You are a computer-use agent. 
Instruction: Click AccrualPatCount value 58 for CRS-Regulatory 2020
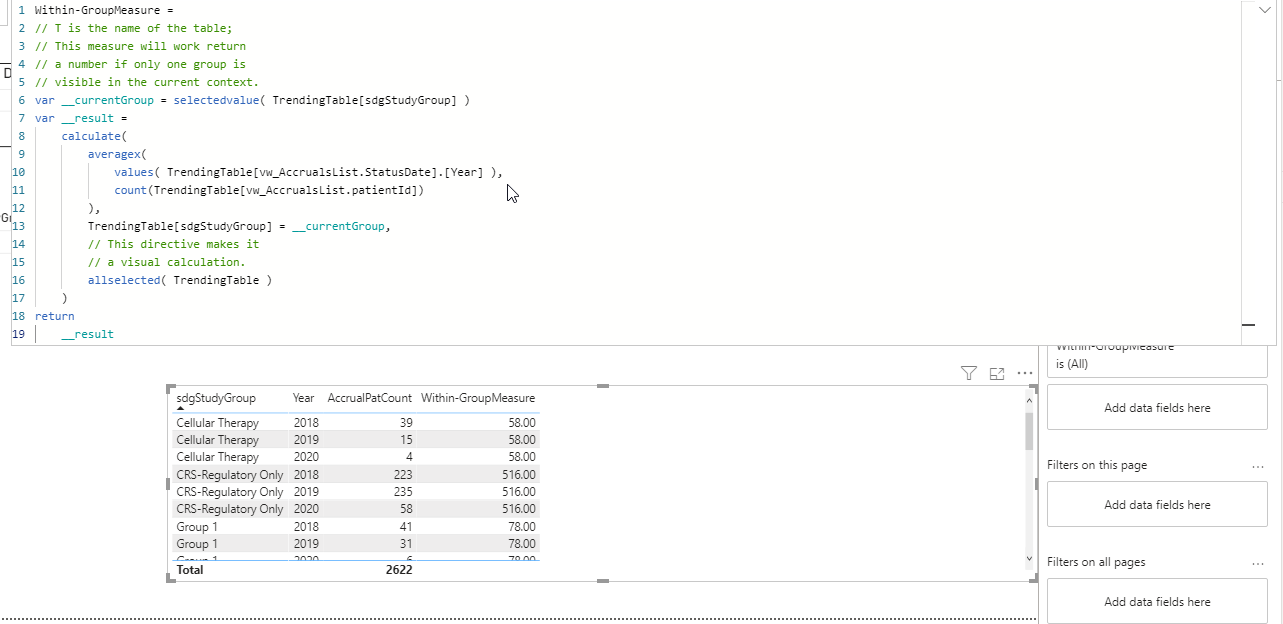(x=405, y=509)
